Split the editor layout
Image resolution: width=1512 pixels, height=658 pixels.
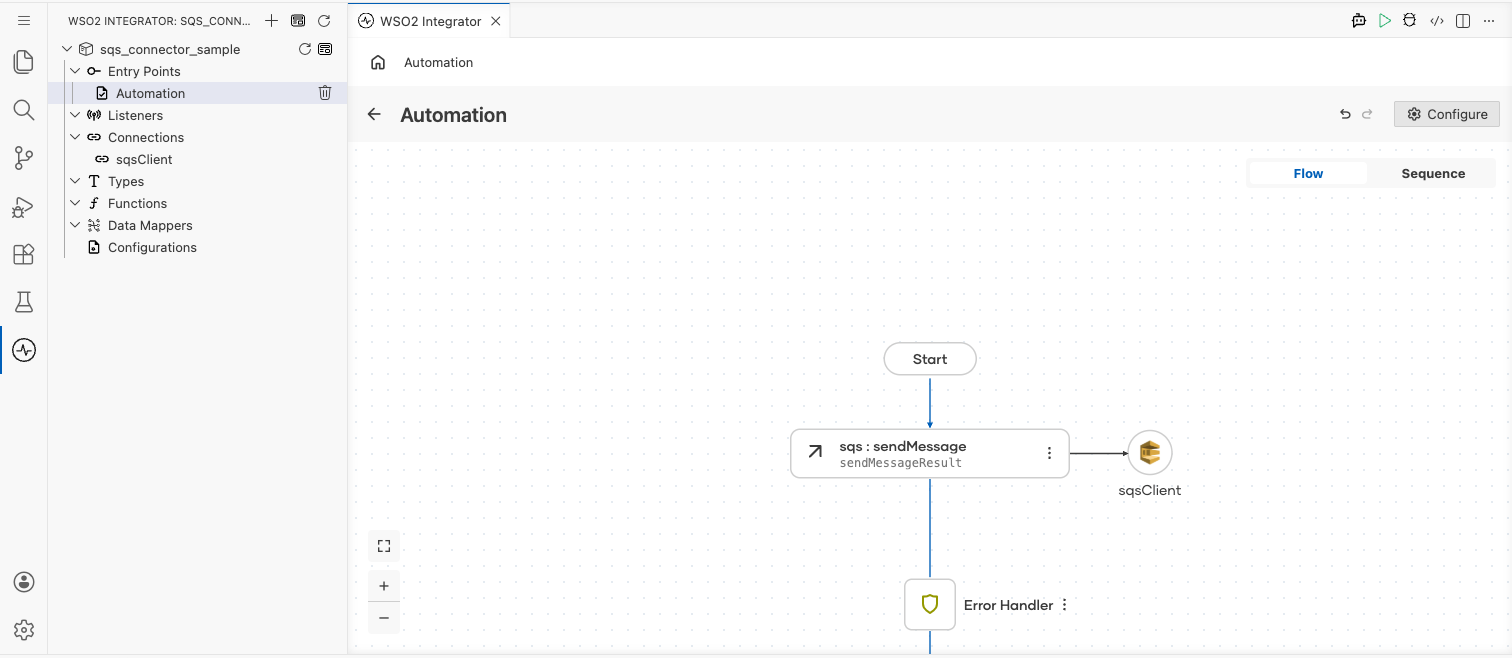(x=1463, y=21)
